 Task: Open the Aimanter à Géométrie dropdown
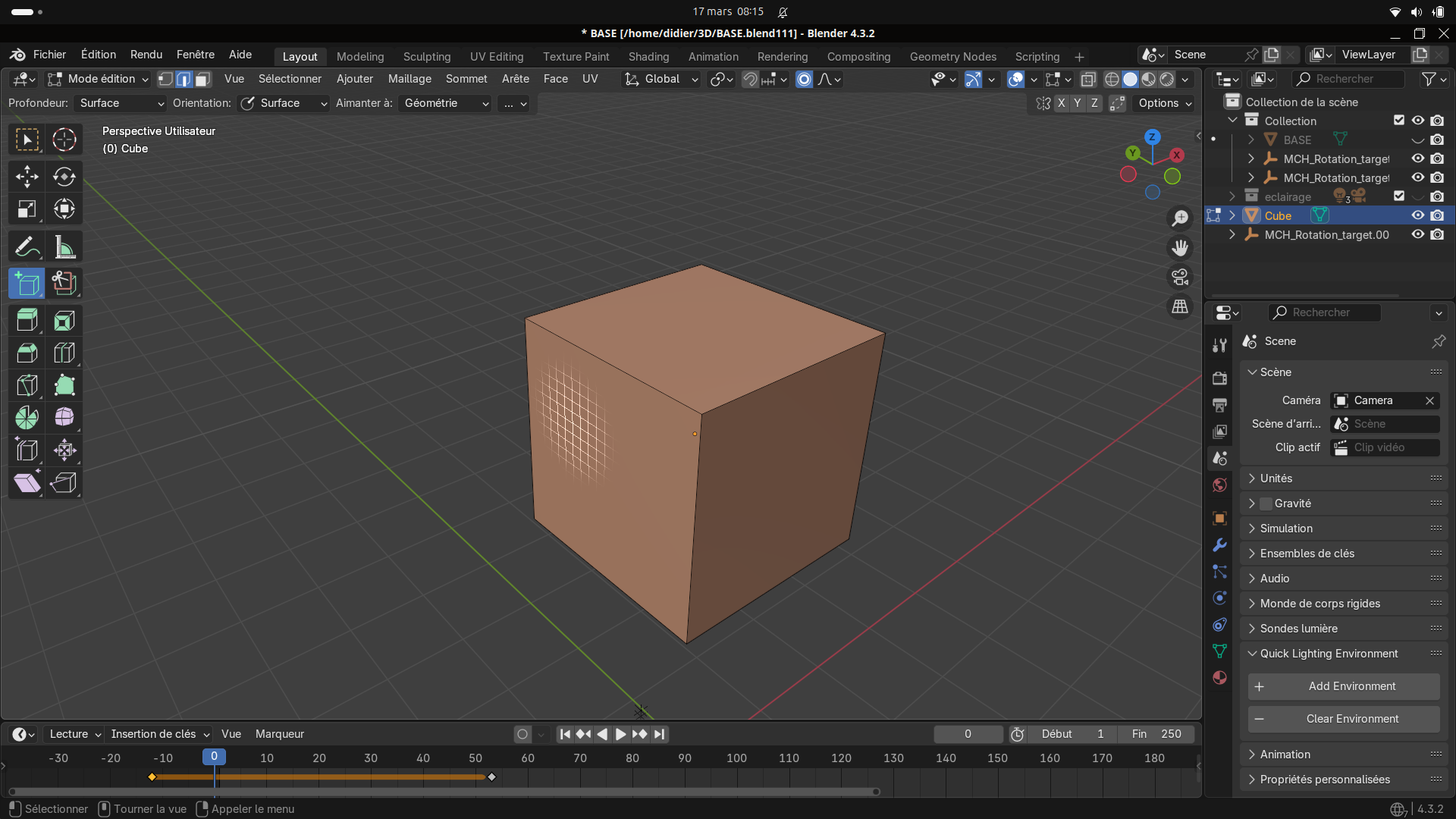click(446, 103)
